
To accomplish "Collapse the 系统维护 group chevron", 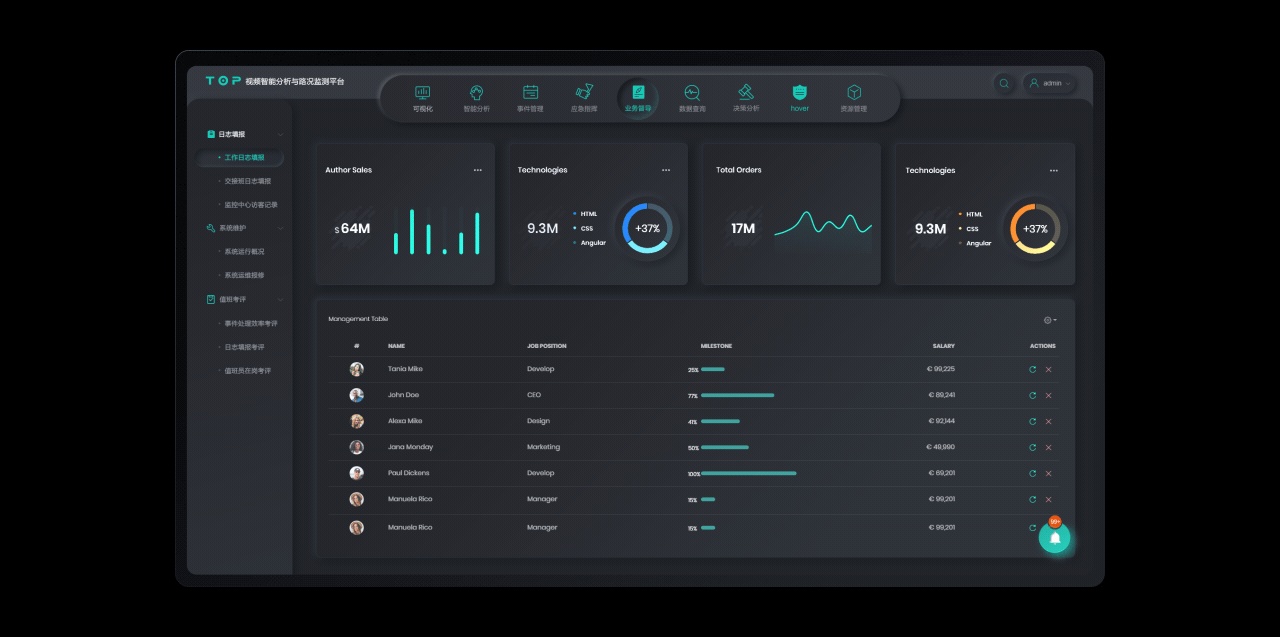I will pos(280,228).
